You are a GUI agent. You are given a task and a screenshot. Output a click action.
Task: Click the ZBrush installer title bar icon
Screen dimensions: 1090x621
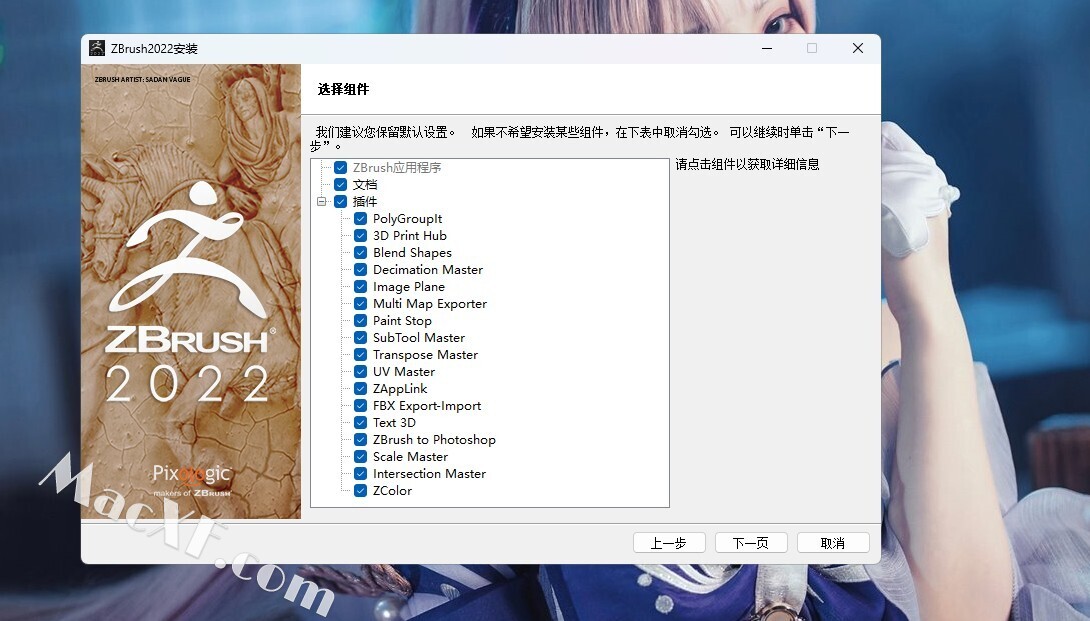point(97,48)
